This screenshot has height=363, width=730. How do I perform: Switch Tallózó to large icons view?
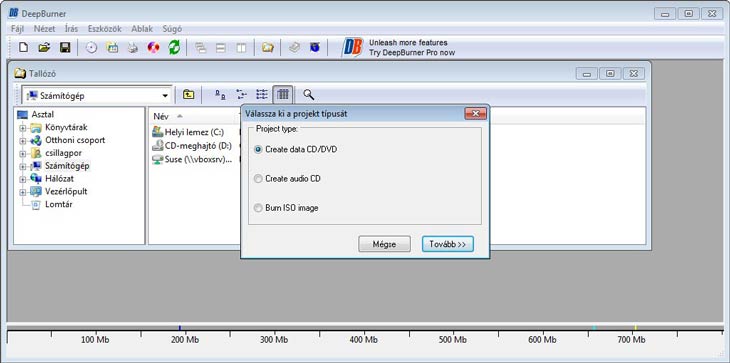tap(220, 94)
